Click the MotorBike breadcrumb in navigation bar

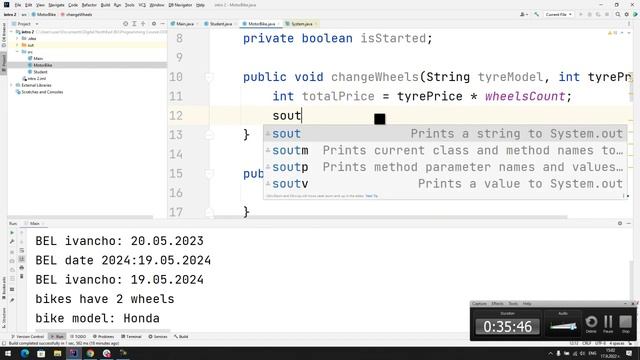[44, 14]
